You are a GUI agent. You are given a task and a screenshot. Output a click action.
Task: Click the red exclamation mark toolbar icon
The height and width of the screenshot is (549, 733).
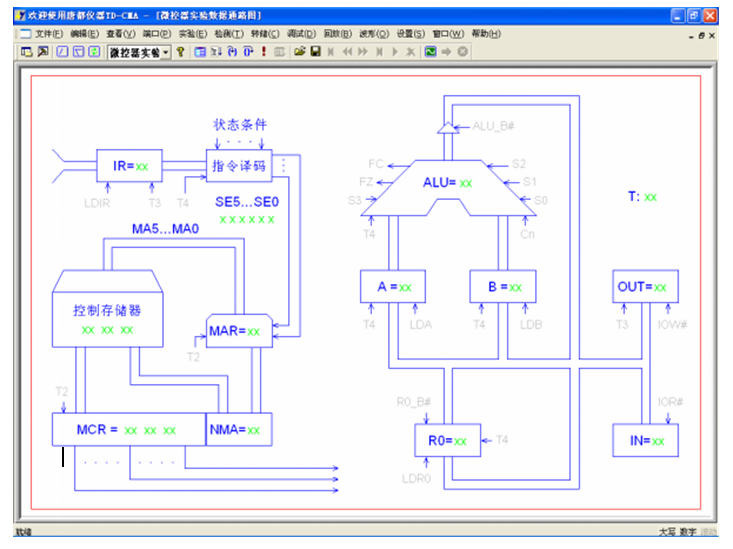coord(264,52)
